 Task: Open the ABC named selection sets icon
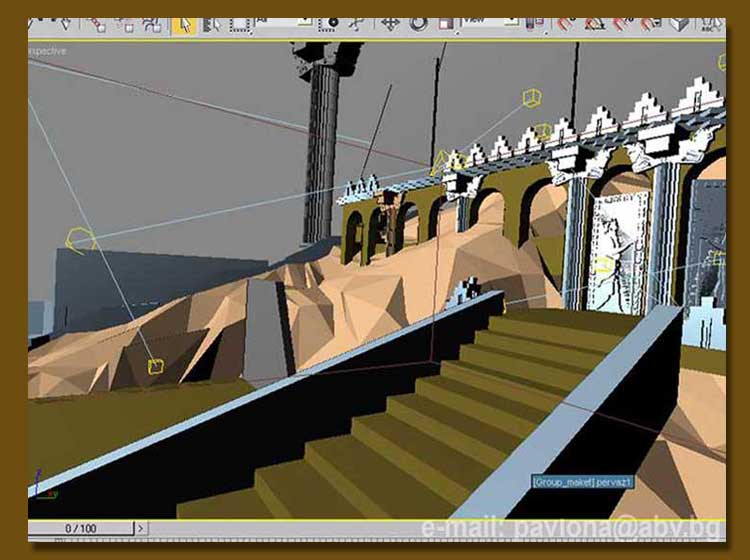coord(711,24)
